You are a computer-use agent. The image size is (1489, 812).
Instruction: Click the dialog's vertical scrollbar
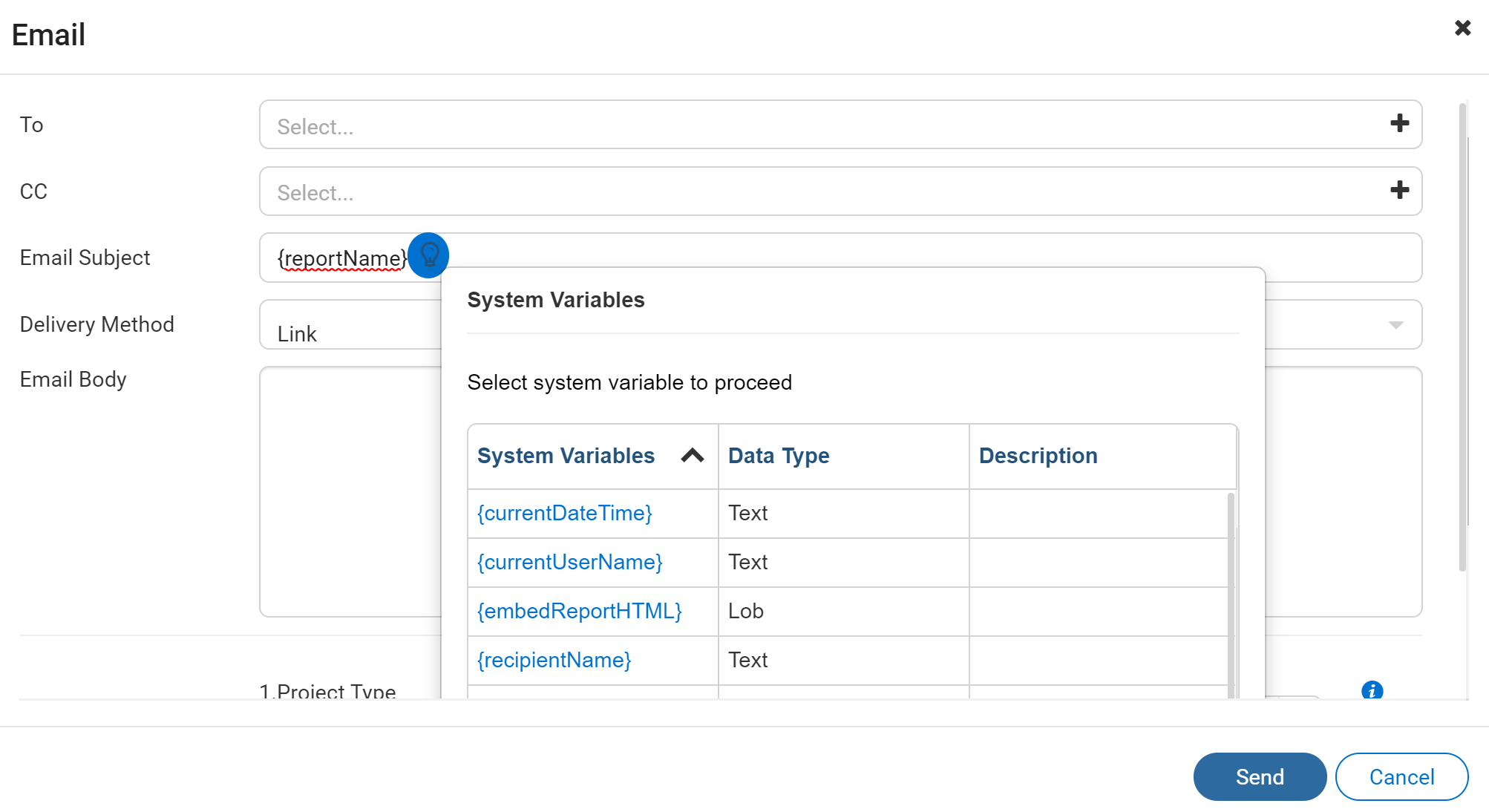click(1462, 334)
